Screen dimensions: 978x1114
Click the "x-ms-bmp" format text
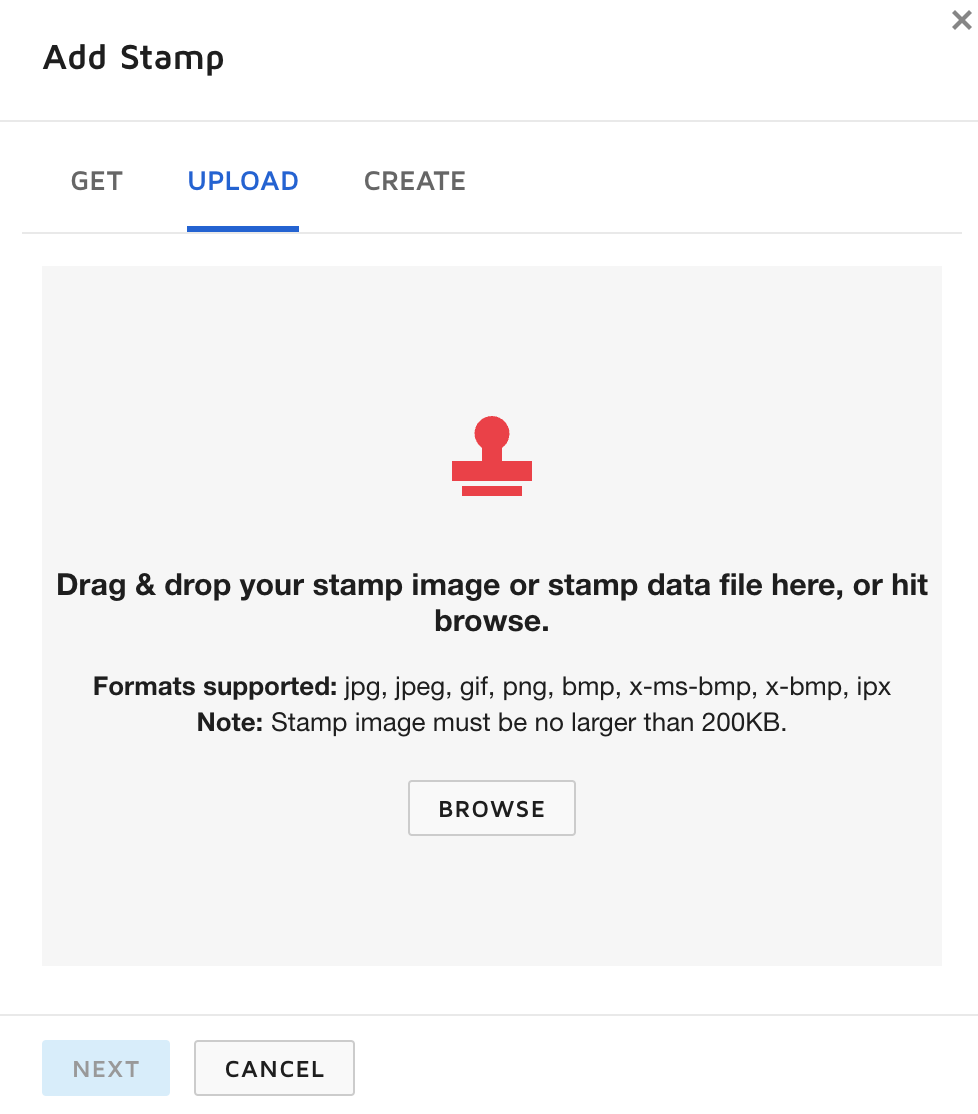(x=688, y=687)
